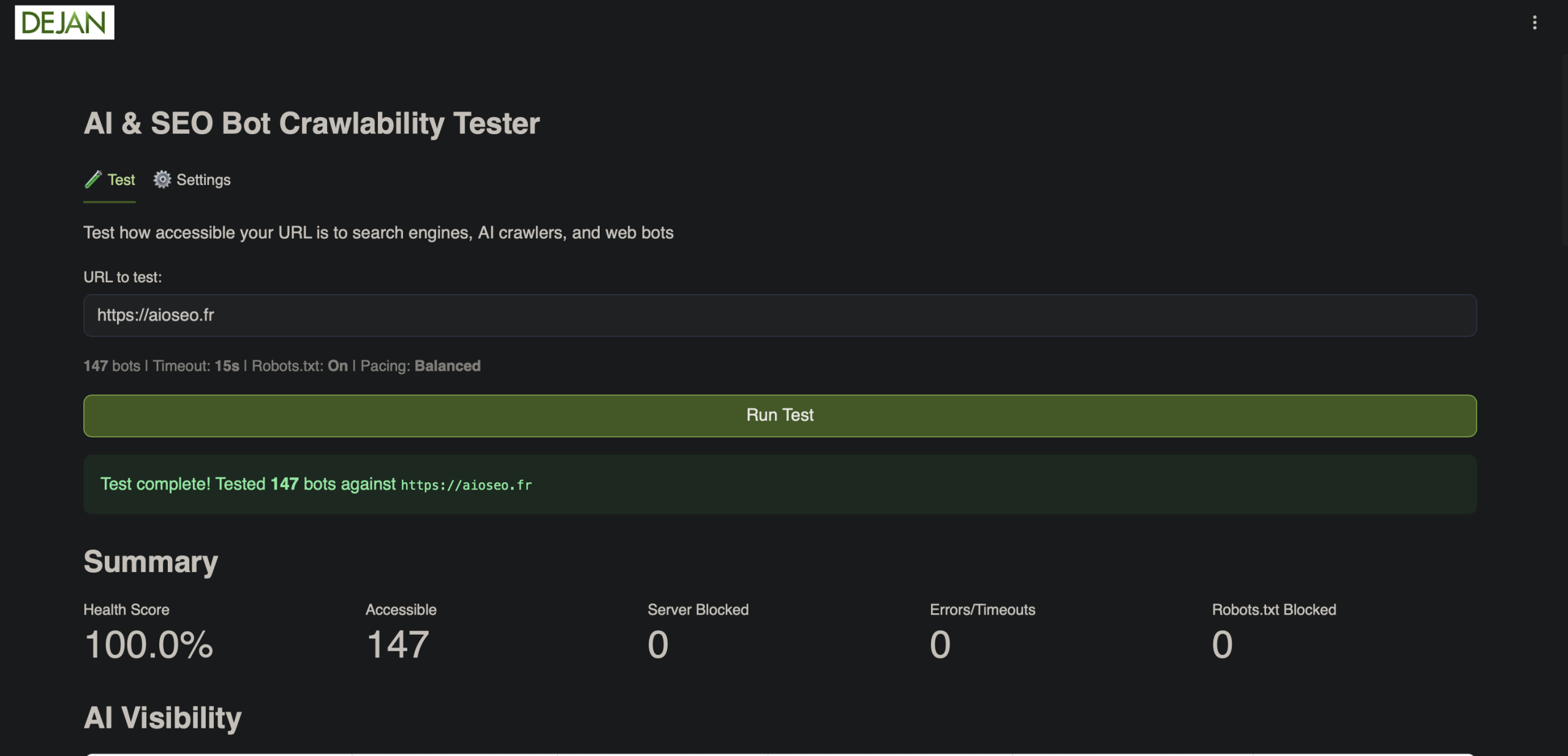This screenshot has width=1568, height=756.
Task: Click the Robots.txt: On setting text
Action: [300, 366]
